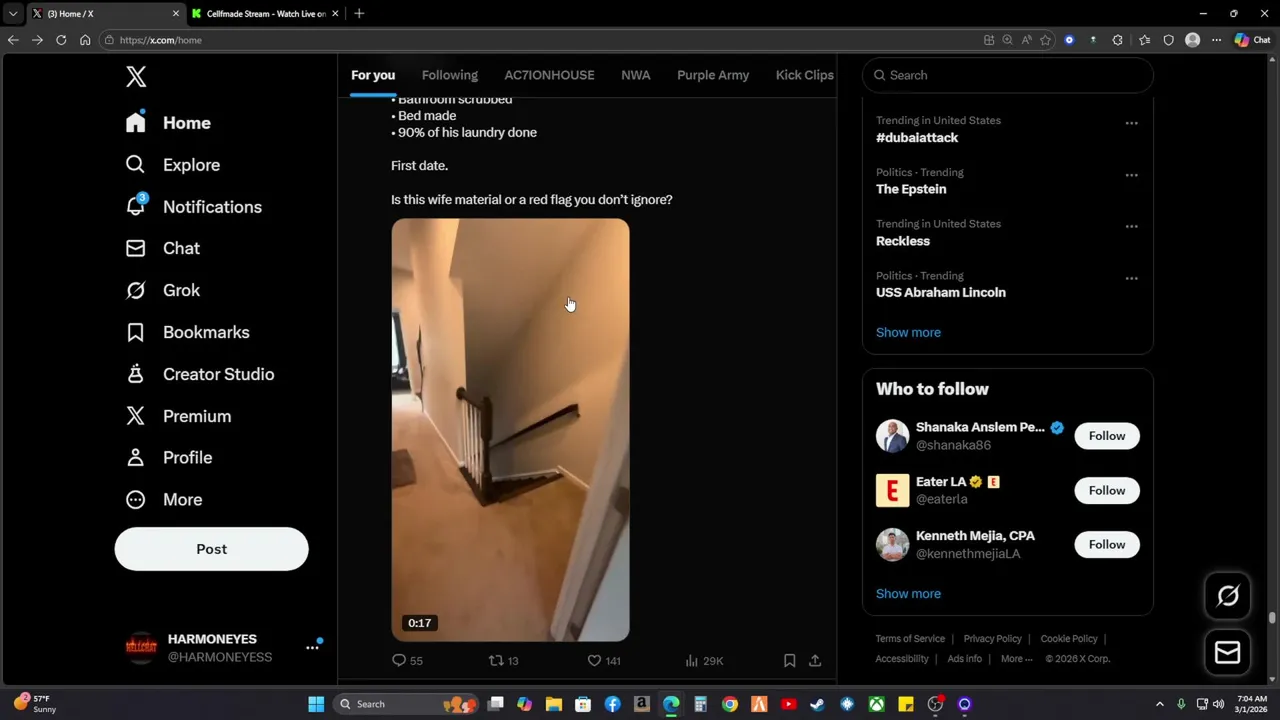
Task: Go to the Home feed
Action: coord(168,123)
